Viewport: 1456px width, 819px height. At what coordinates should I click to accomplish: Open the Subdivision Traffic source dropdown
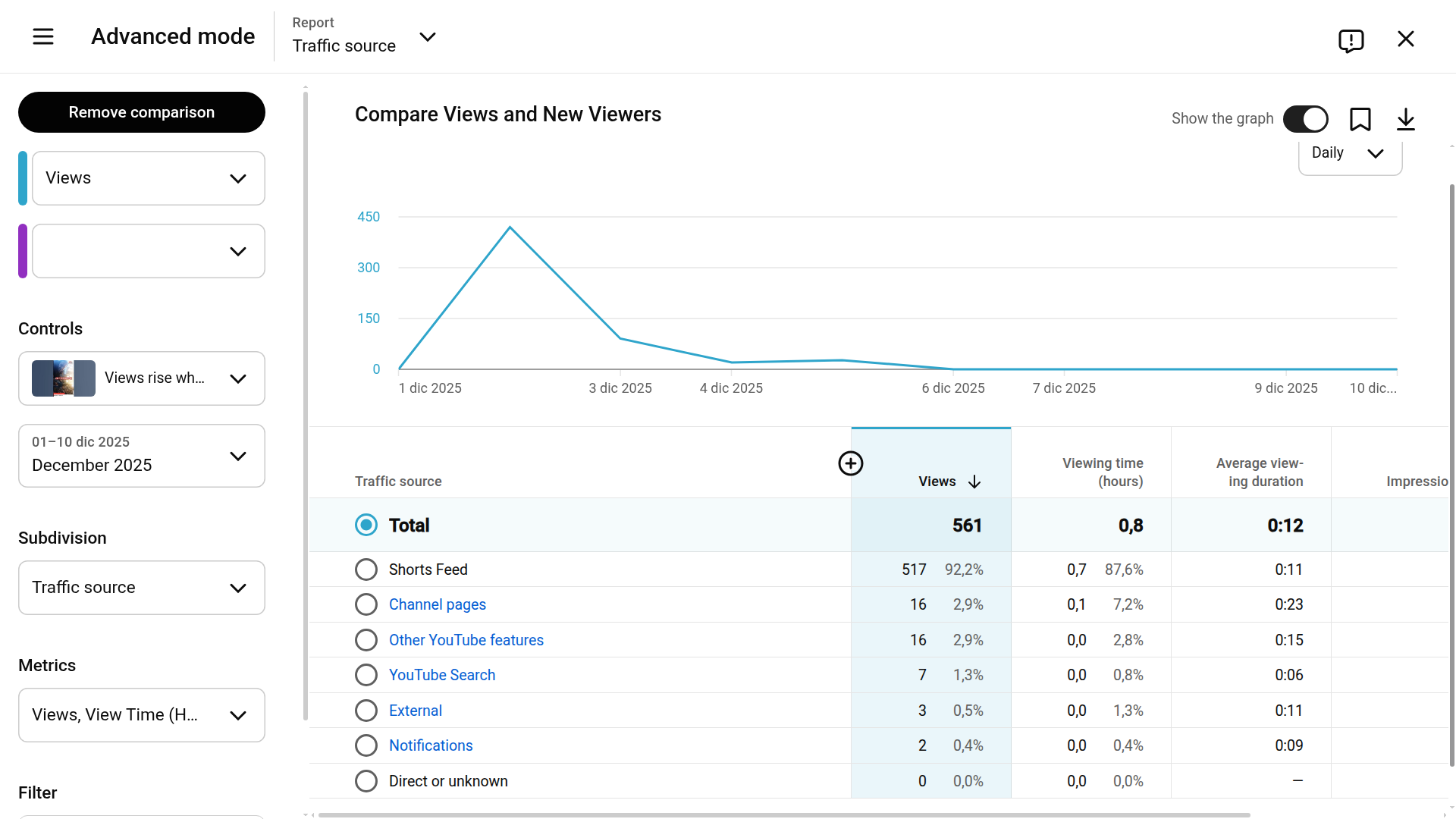pos(141,587)
